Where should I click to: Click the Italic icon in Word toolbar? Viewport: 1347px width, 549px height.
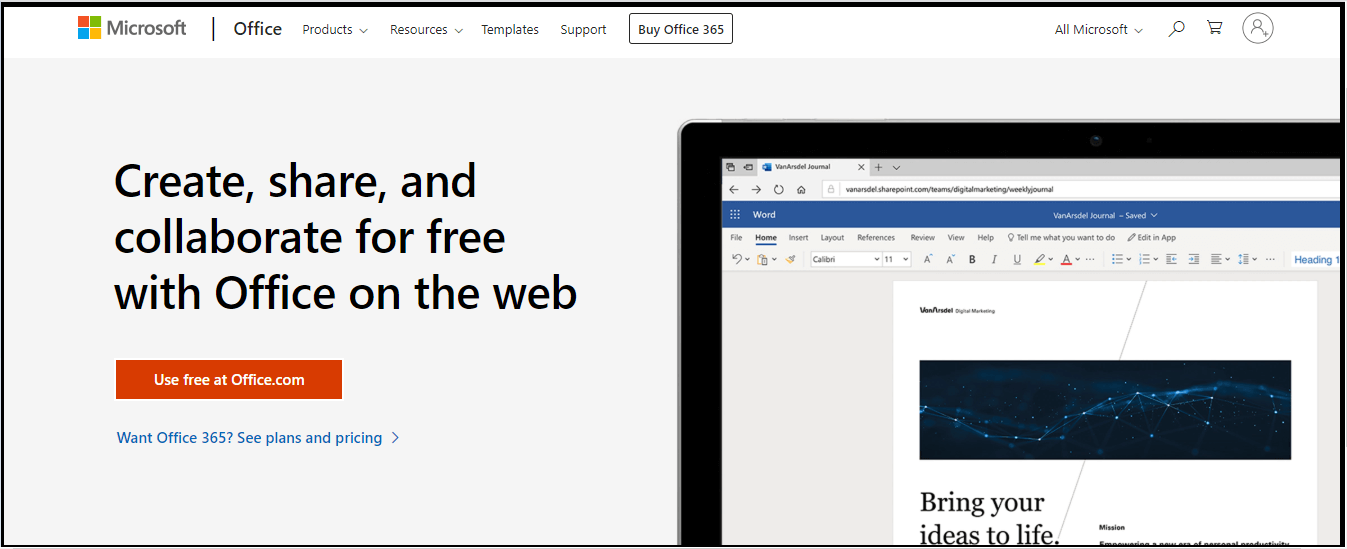click(x=994, y=259)
